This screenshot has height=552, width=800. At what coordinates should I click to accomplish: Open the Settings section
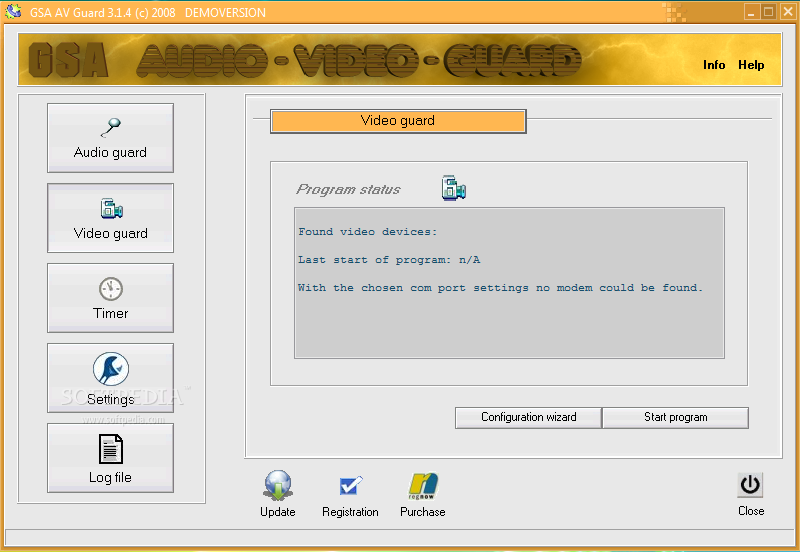110,378
